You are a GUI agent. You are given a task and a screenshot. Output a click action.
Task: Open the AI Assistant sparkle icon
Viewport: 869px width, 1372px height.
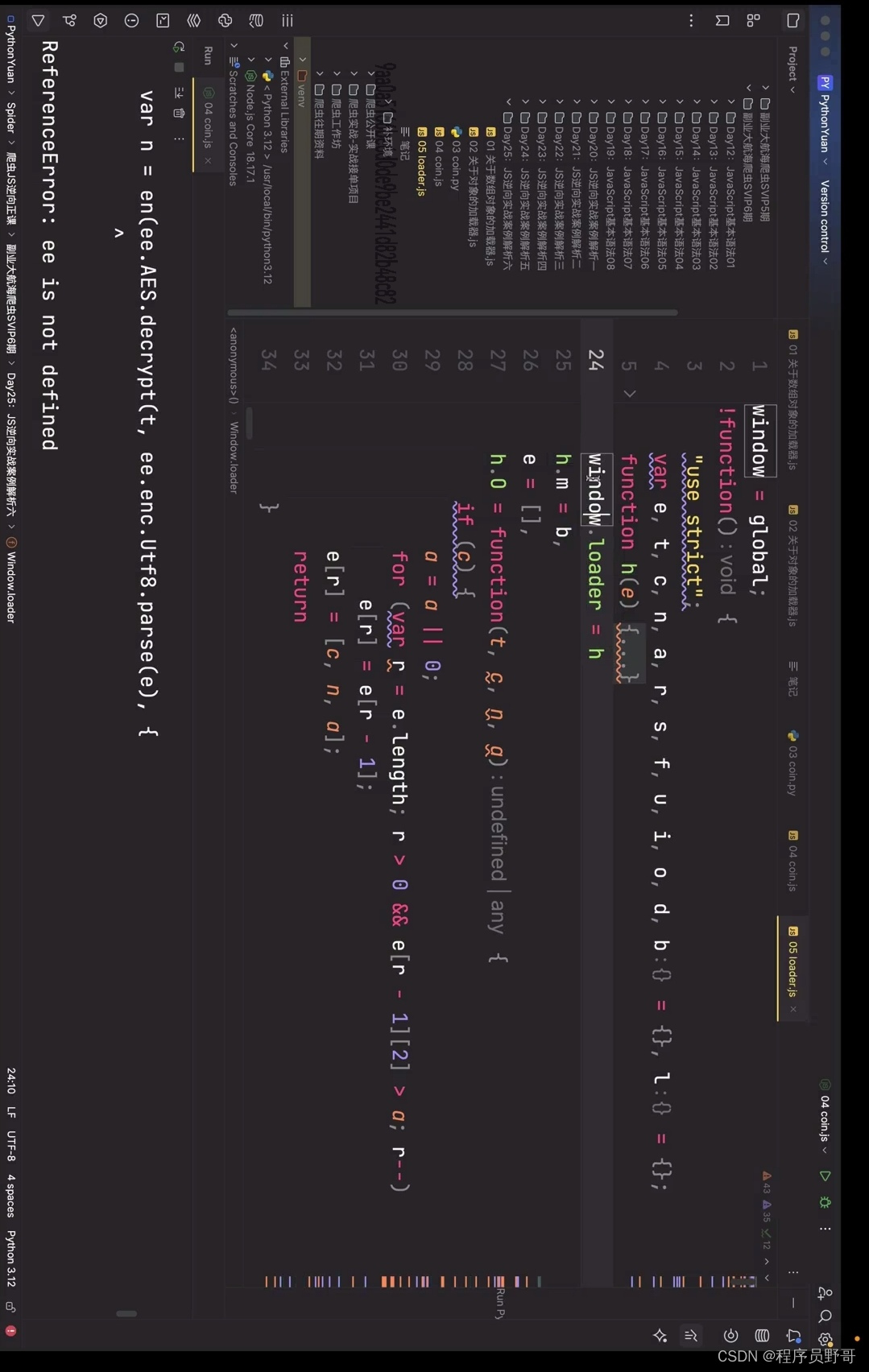[660, 1336]
